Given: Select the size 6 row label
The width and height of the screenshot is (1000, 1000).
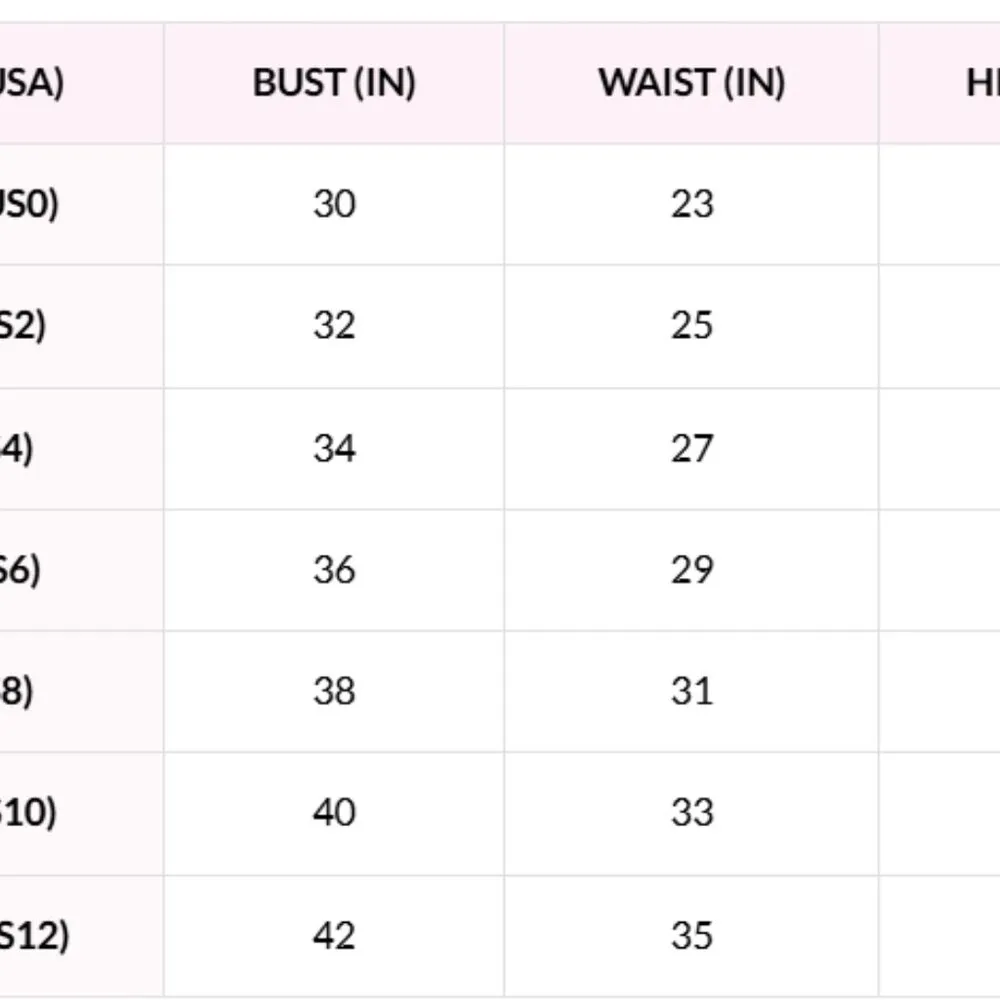Looking at the screenshot, I should [20, 570].
